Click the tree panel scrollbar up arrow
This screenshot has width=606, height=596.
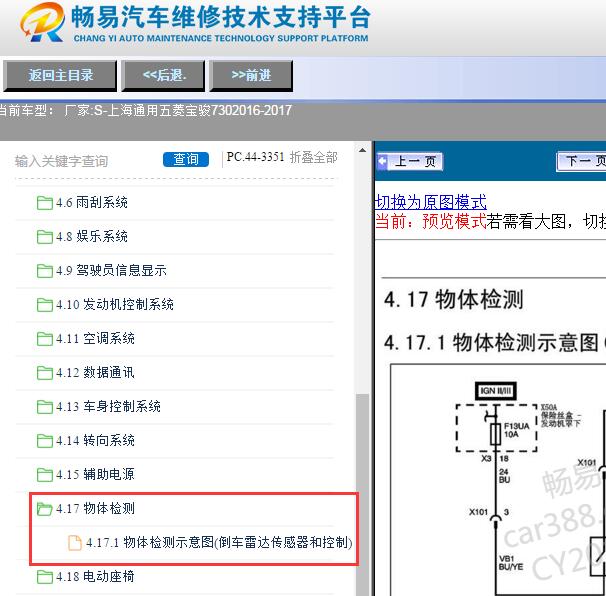click(x=362, y=150)
